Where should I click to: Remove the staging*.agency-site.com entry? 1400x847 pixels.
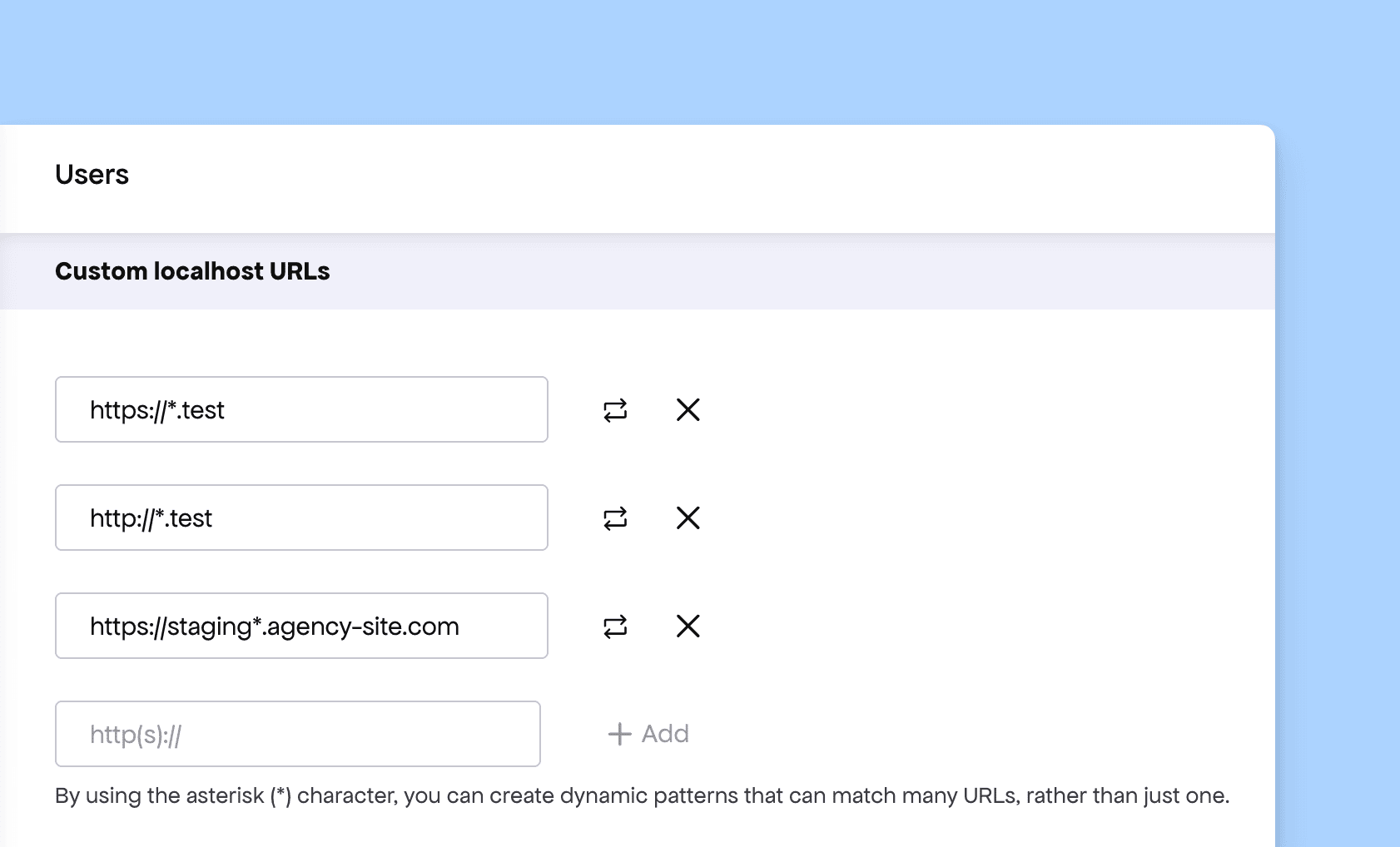click(x=688, y=626)
